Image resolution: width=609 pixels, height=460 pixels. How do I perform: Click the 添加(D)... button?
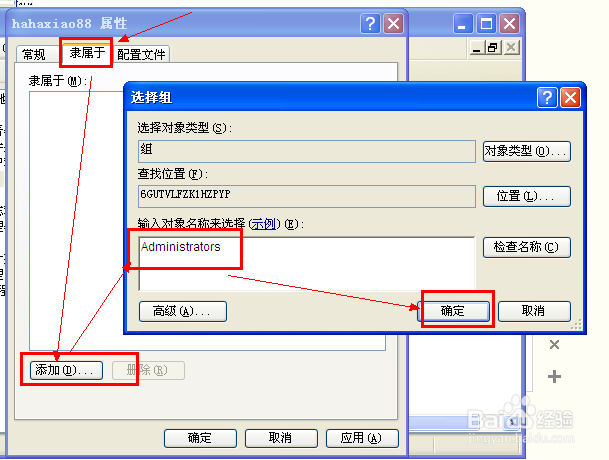[66, 370]
